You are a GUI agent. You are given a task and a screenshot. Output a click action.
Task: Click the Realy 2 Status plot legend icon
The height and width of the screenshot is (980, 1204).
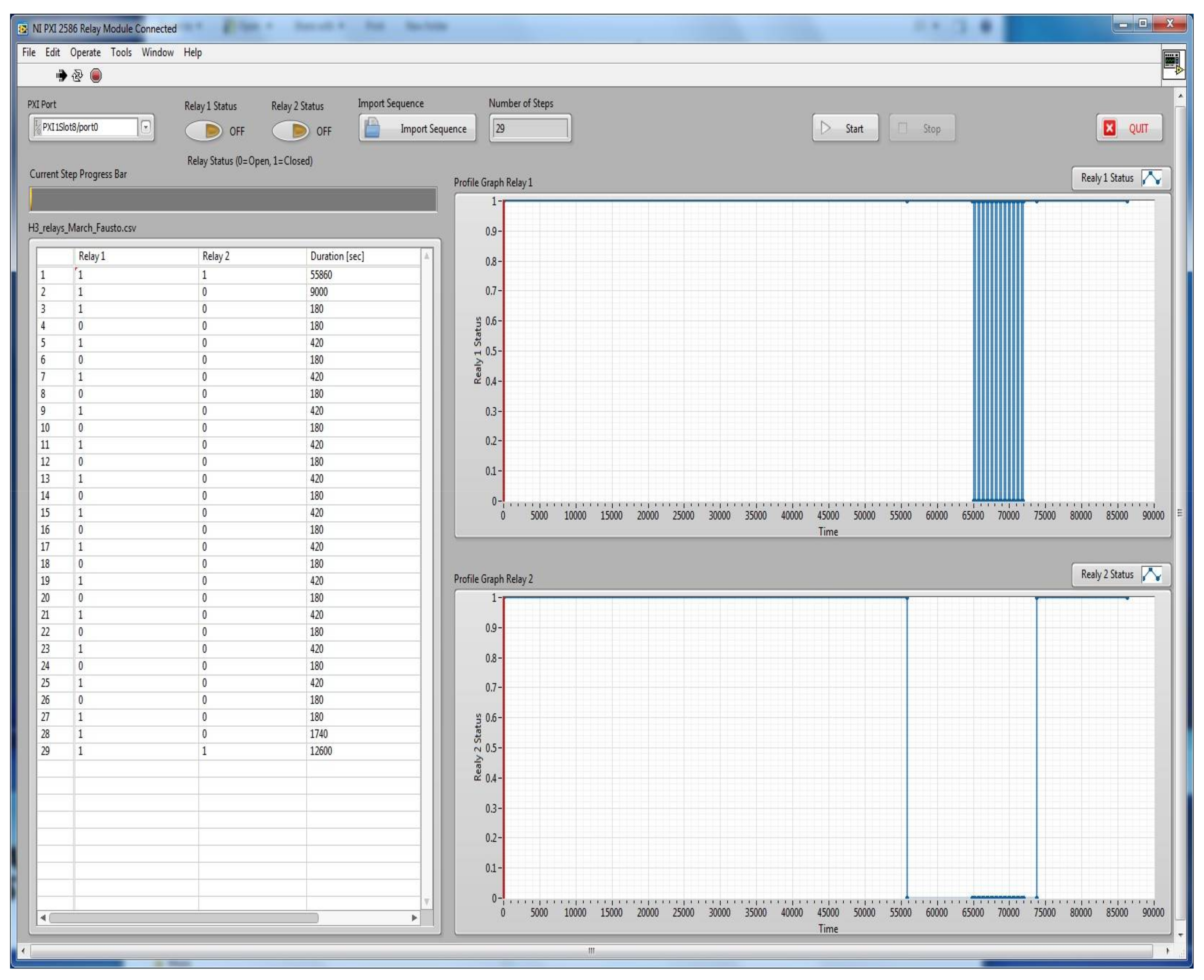coord(1151,574)
